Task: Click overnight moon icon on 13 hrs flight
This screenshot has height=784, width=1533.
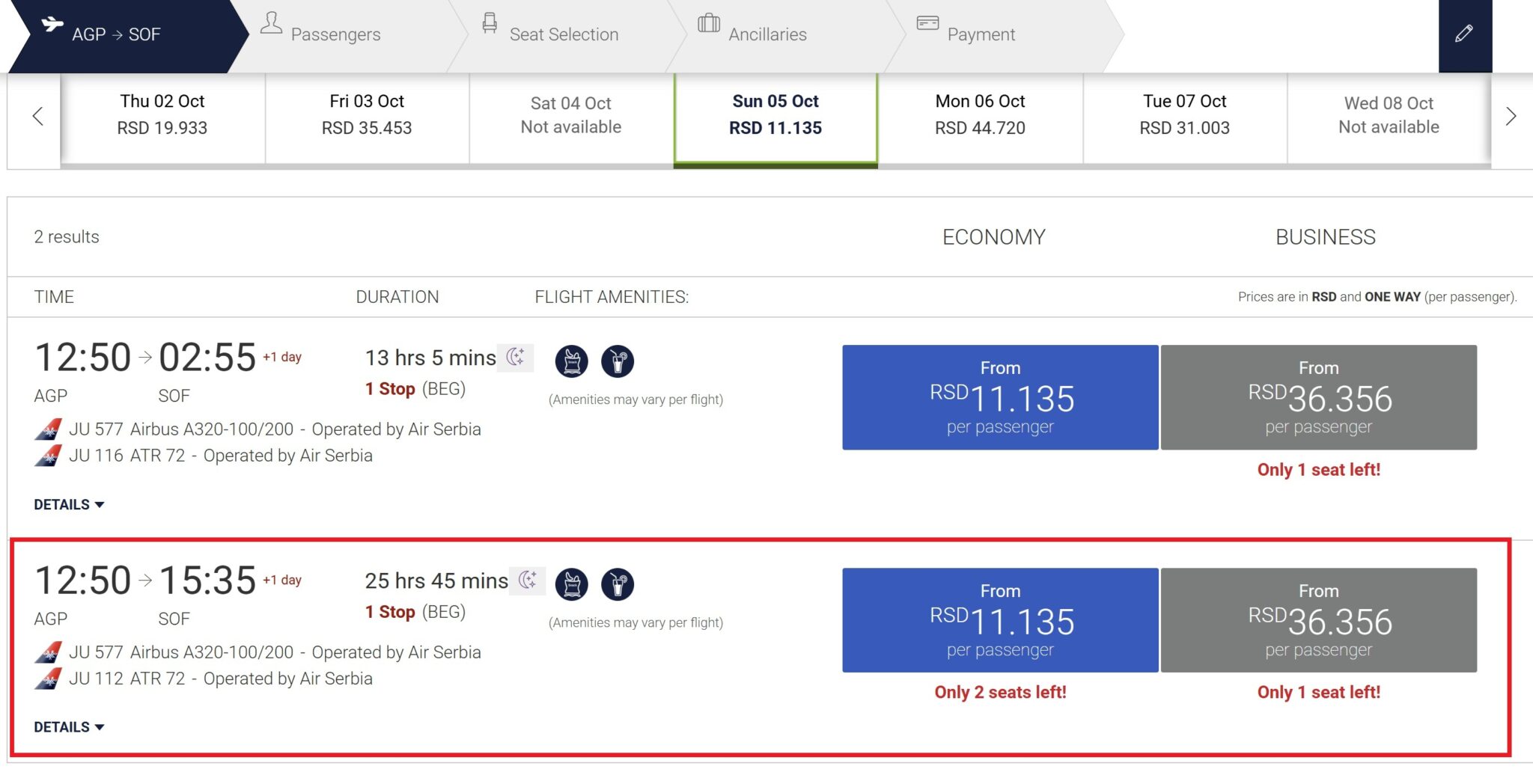Action: pyautogui.click(x=516, y=357)
